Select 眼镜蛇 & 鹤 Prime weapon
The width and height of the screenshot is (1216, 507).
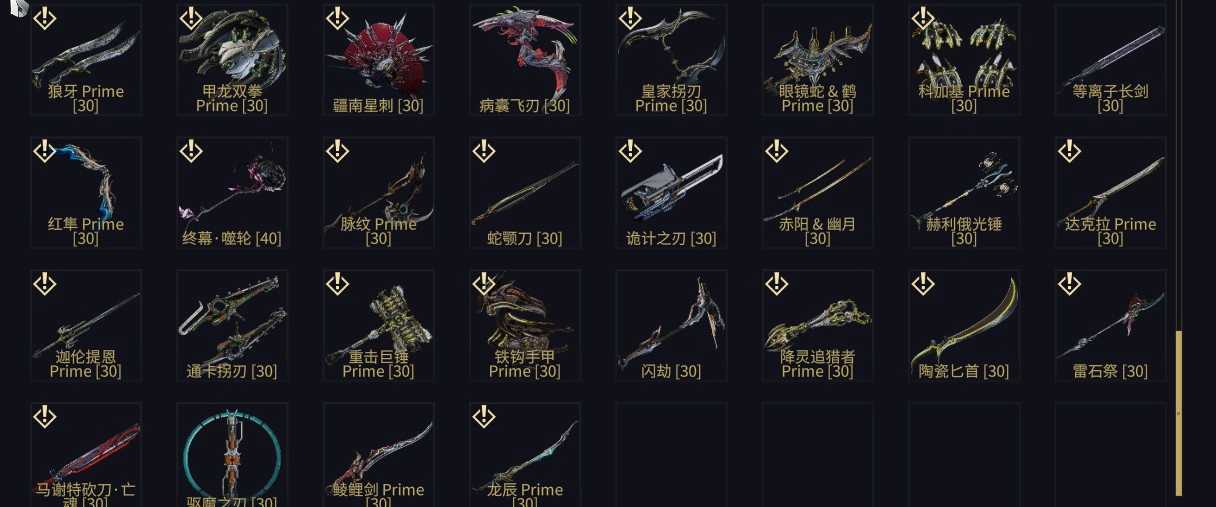point(818,59)
